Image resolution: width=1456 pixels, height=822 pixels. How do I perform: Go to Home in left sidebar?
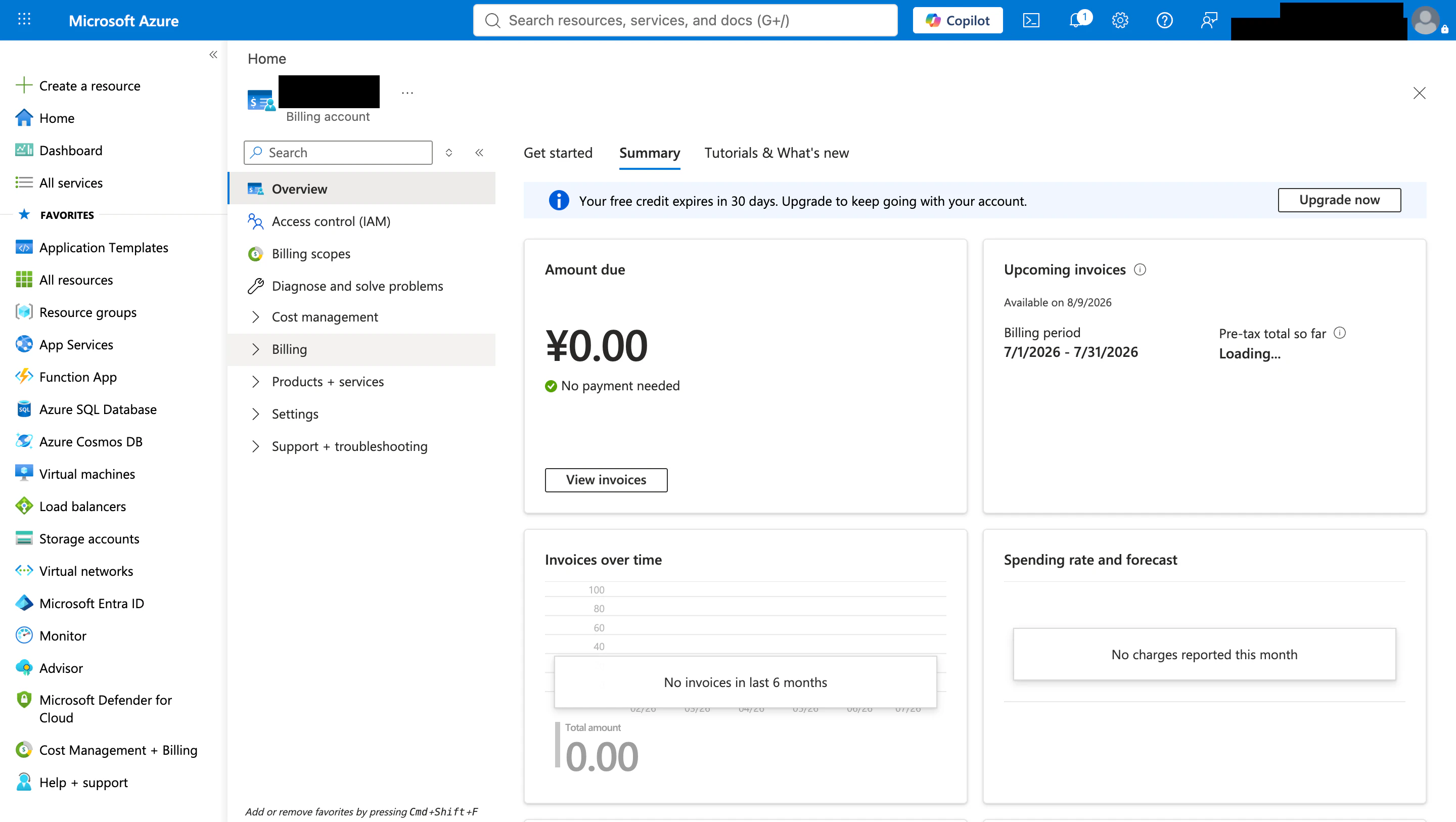tap(57, 118)
